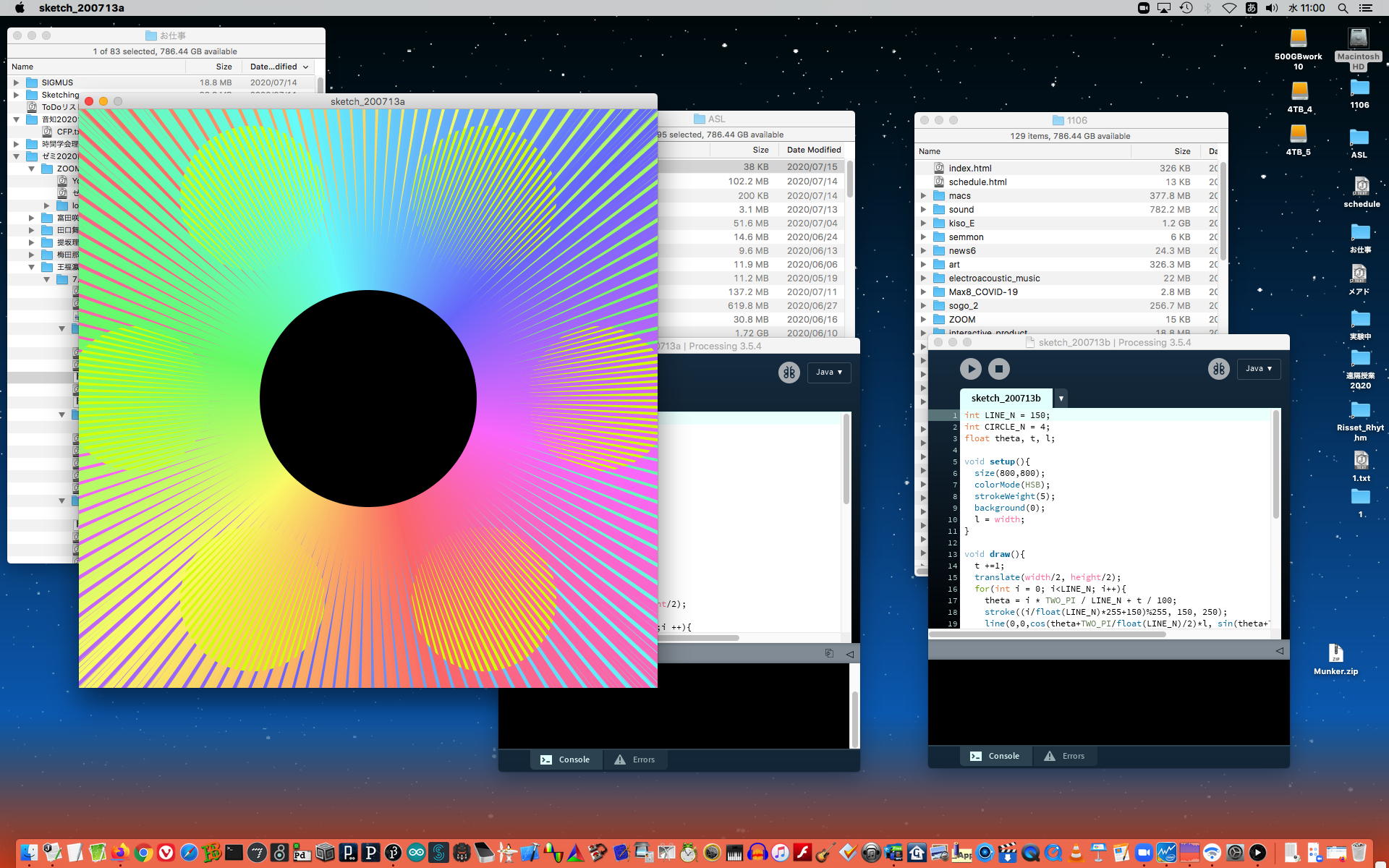
Task: Click the Run button in sketch_200713b
Action: pyautogui.click(x=970, y=369)
